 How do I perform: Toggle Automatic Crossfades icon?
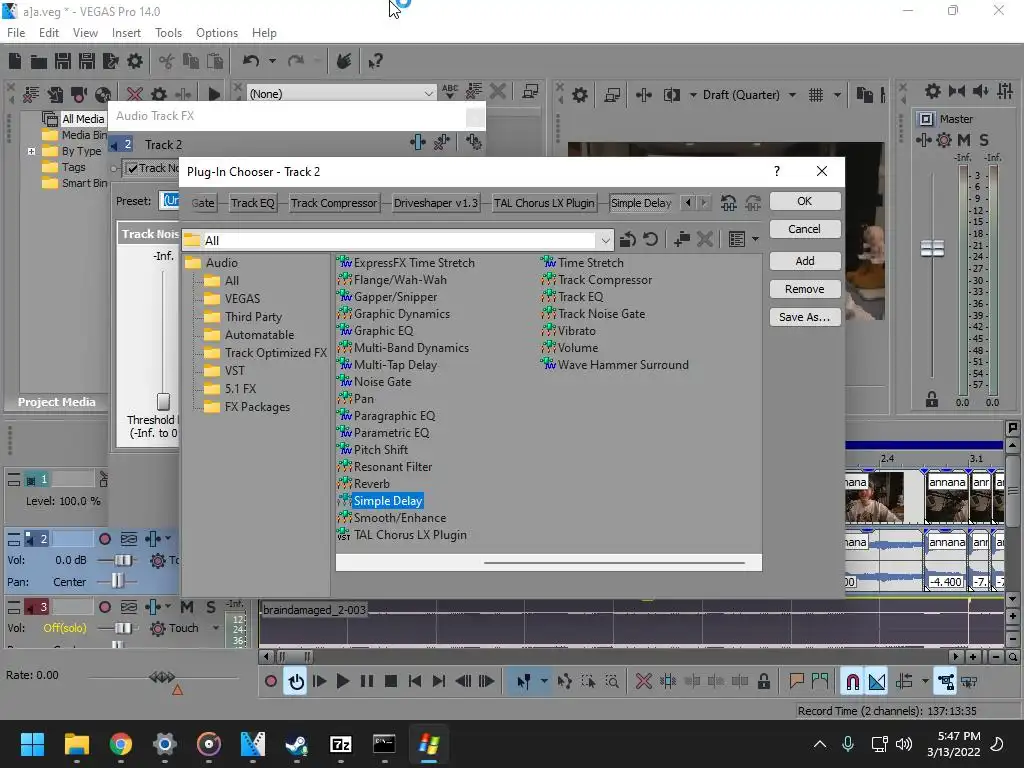877,682
